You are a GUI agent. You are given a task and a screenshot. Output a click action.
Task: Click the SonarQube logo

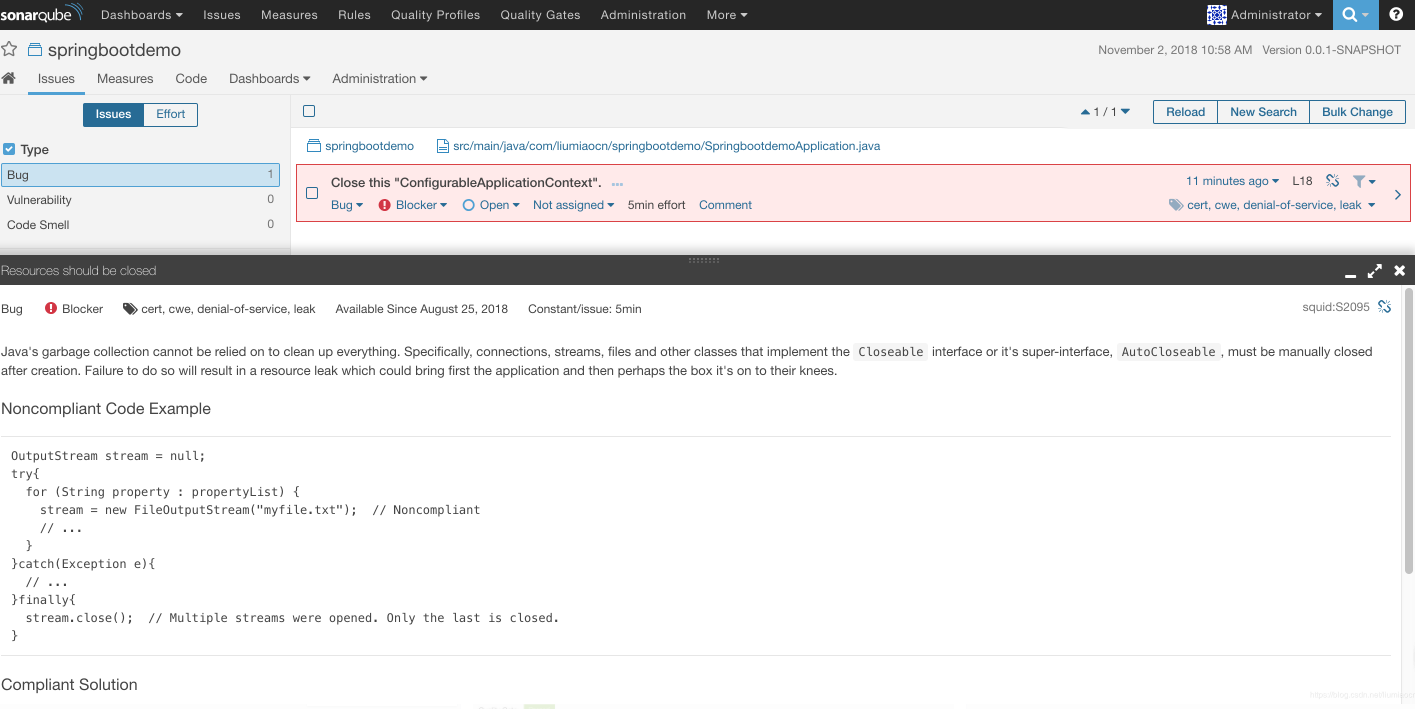(x=43, y=15)
